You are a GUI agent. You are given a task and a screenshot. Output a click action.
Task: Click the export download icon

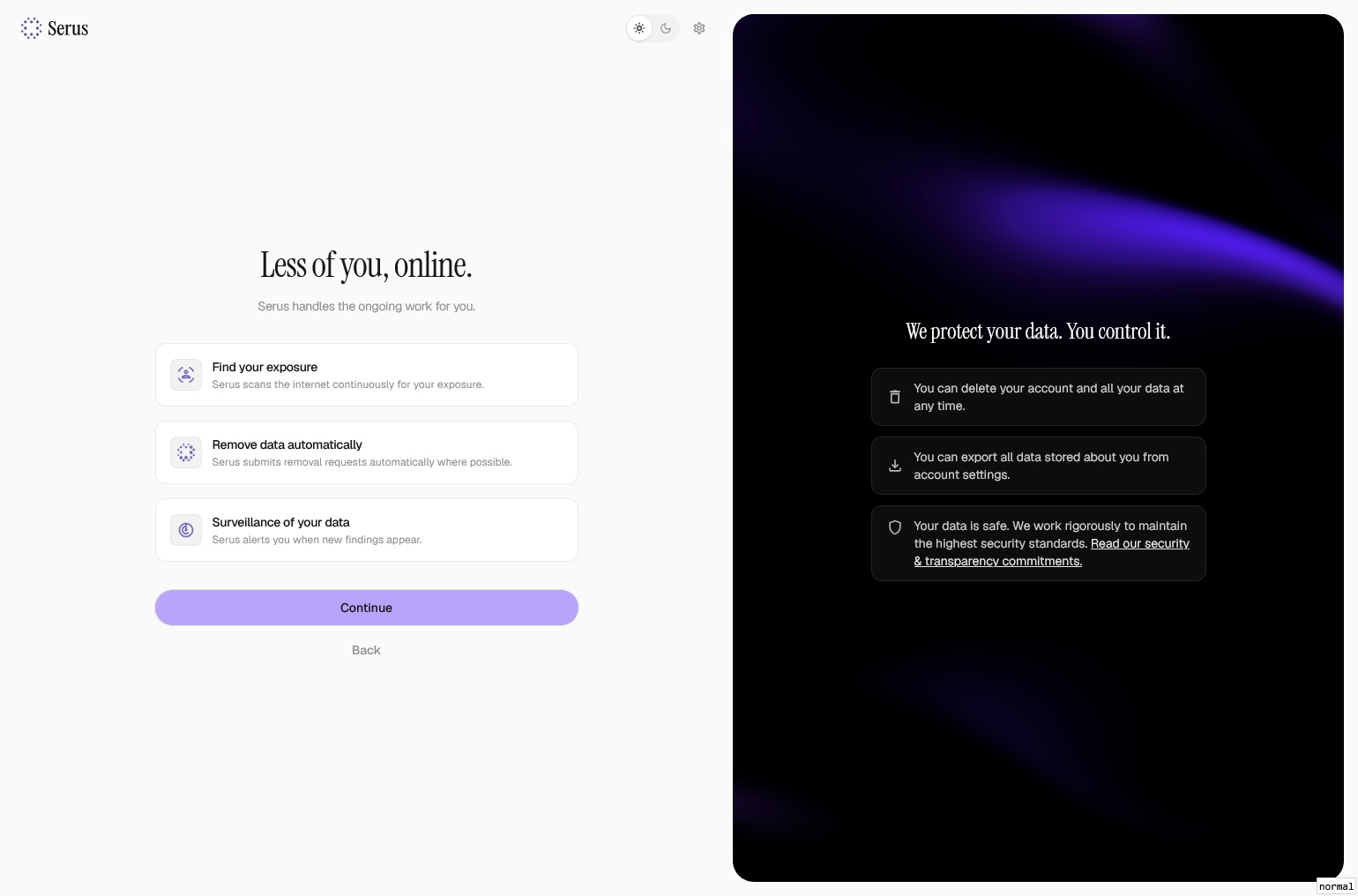click(895, 466)
